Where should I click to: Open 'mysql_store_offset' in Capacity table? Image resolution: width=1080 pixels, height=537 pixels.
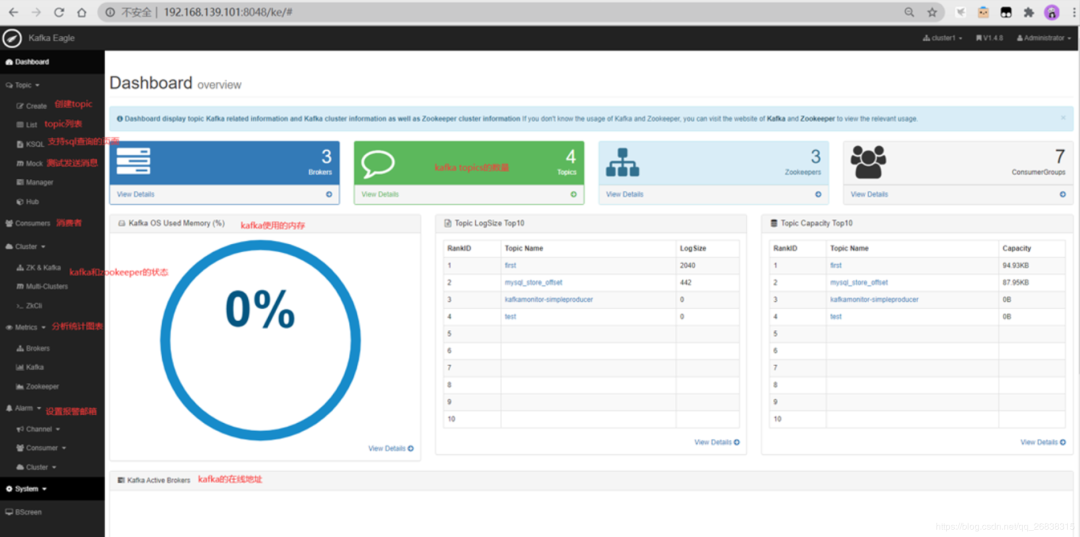(x=859, y=282)
